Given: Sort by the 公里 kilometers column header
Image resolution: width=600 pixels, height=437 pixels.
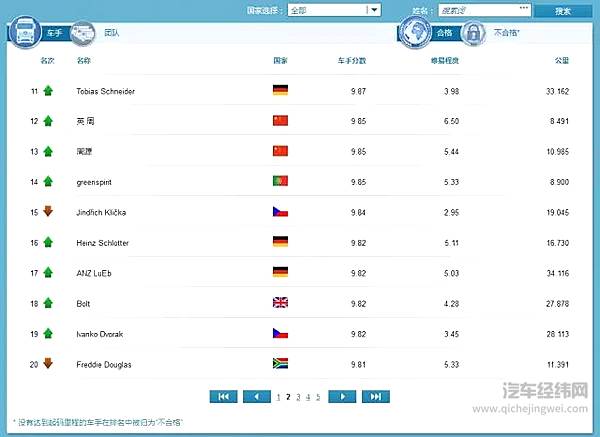Looking at the screenshot, I should 562,61.
